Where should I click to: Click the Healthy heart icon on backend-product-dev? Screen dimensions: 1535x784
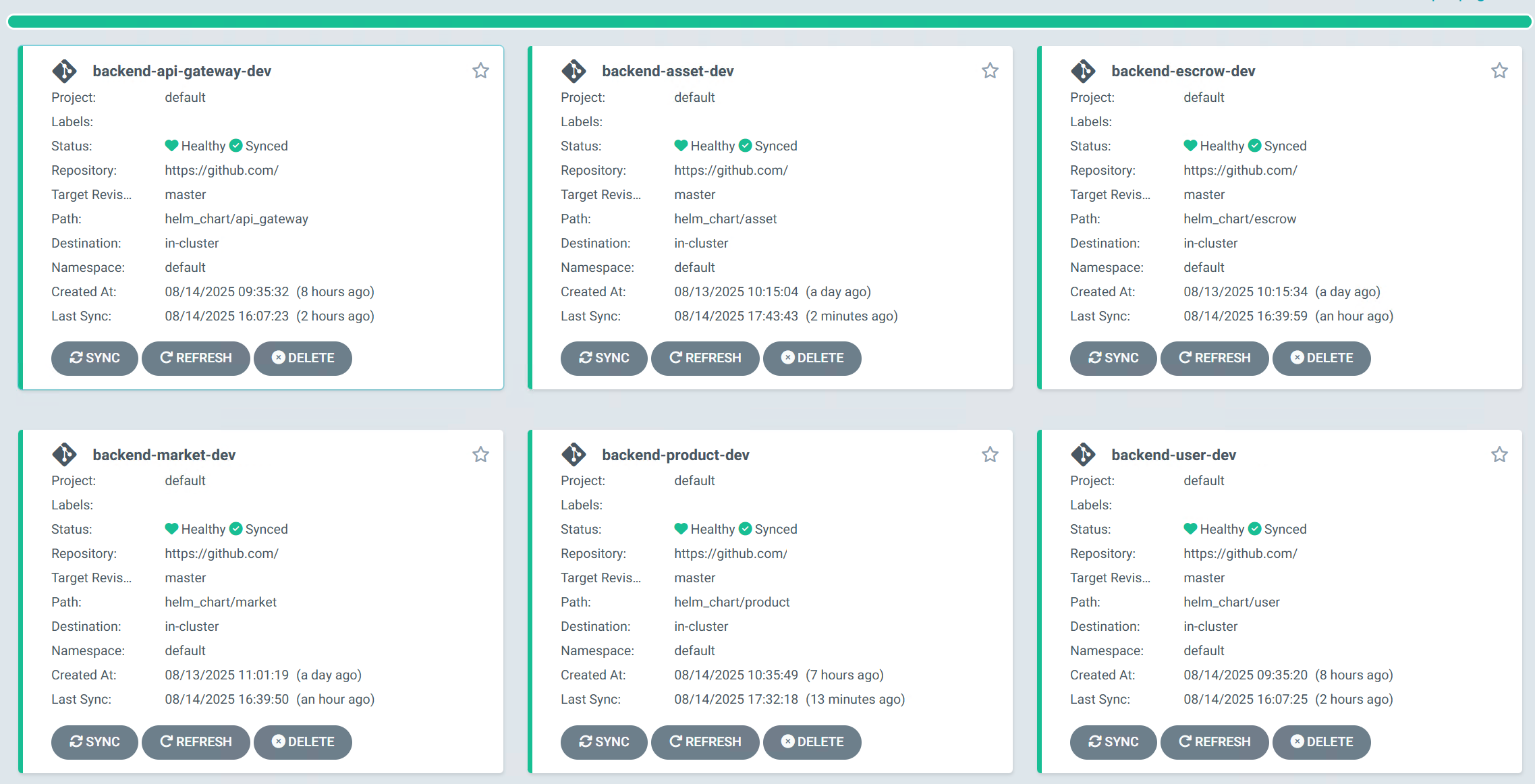681,529
